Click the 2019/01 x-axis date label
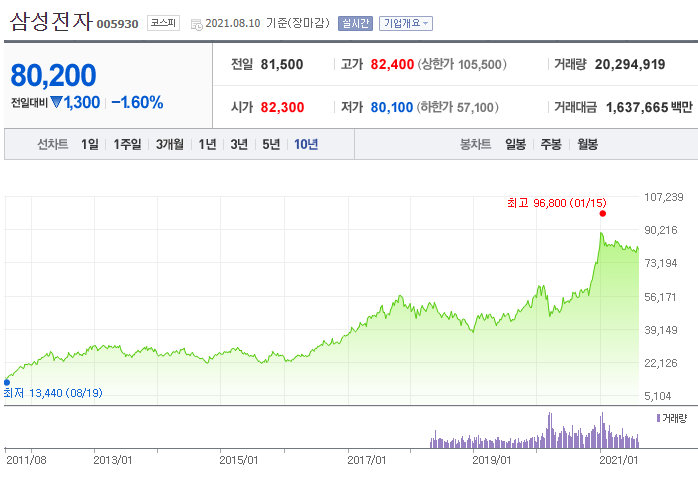The image size is (698, 478). (x=491, y=460)
